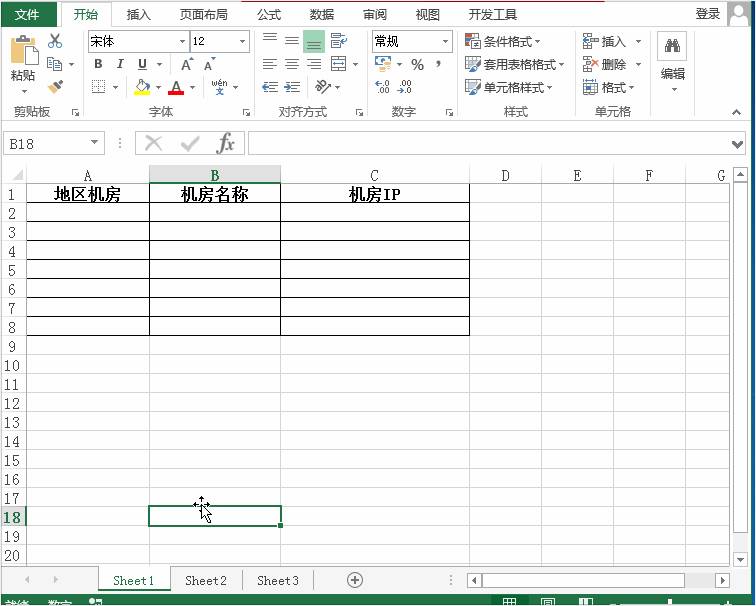Open 文件 menu

27,14
